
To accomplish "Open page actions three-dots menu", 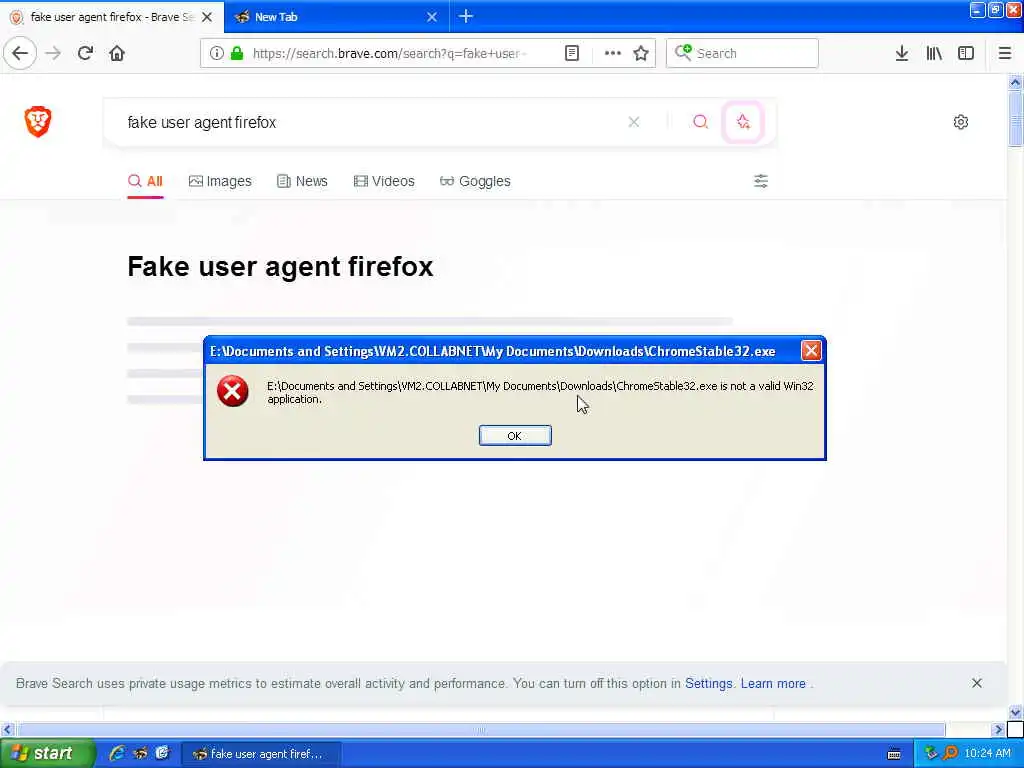I will (x=613, y=53).
